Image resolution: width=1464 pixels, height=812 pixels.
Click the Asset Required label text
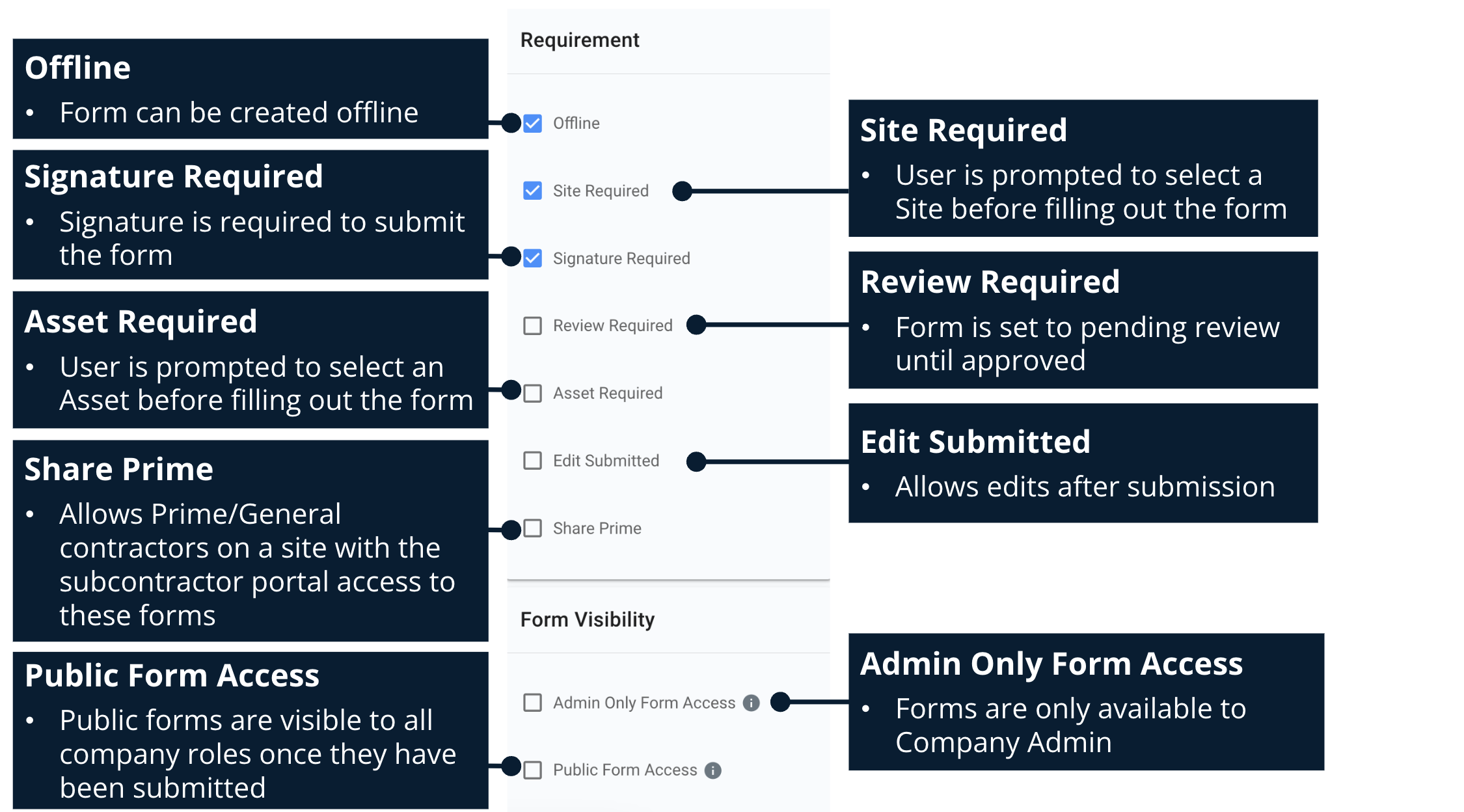tap(608, 393)
